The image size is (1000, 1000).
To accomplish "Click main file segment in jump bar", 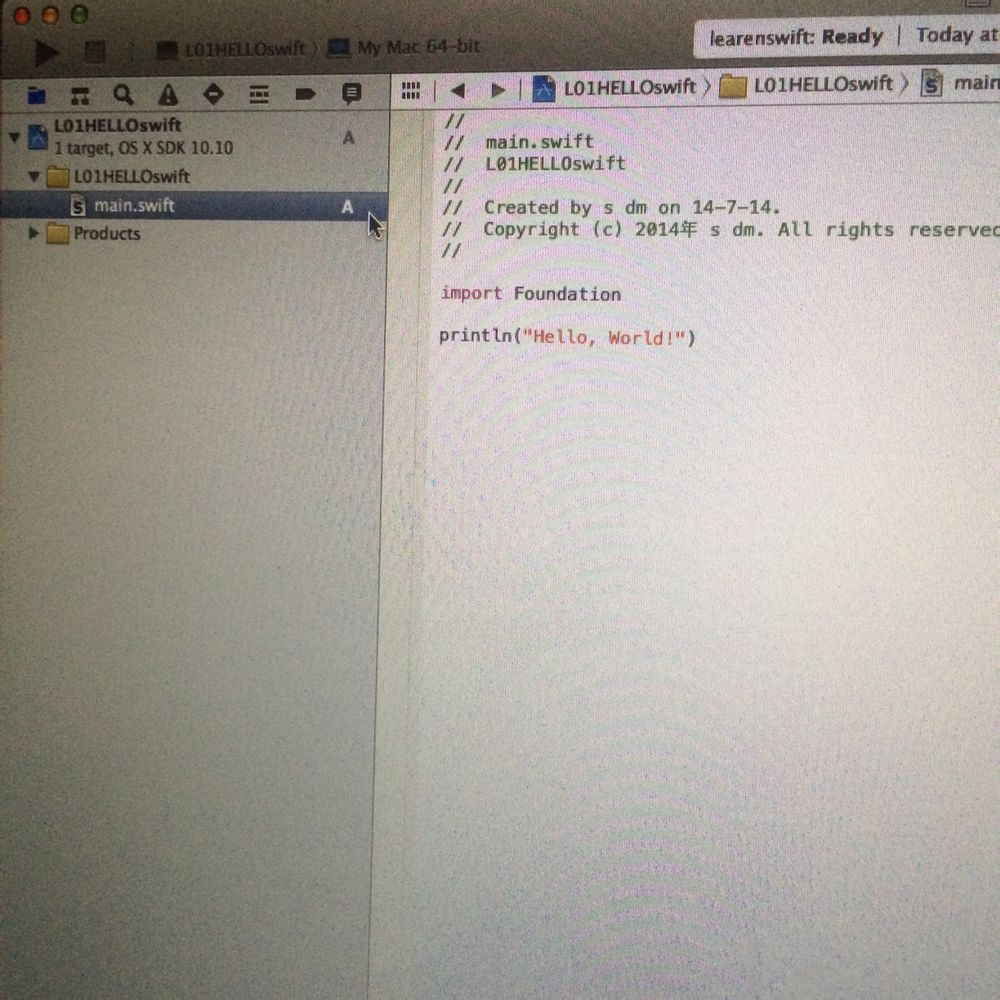I will [x=960, y=83].
